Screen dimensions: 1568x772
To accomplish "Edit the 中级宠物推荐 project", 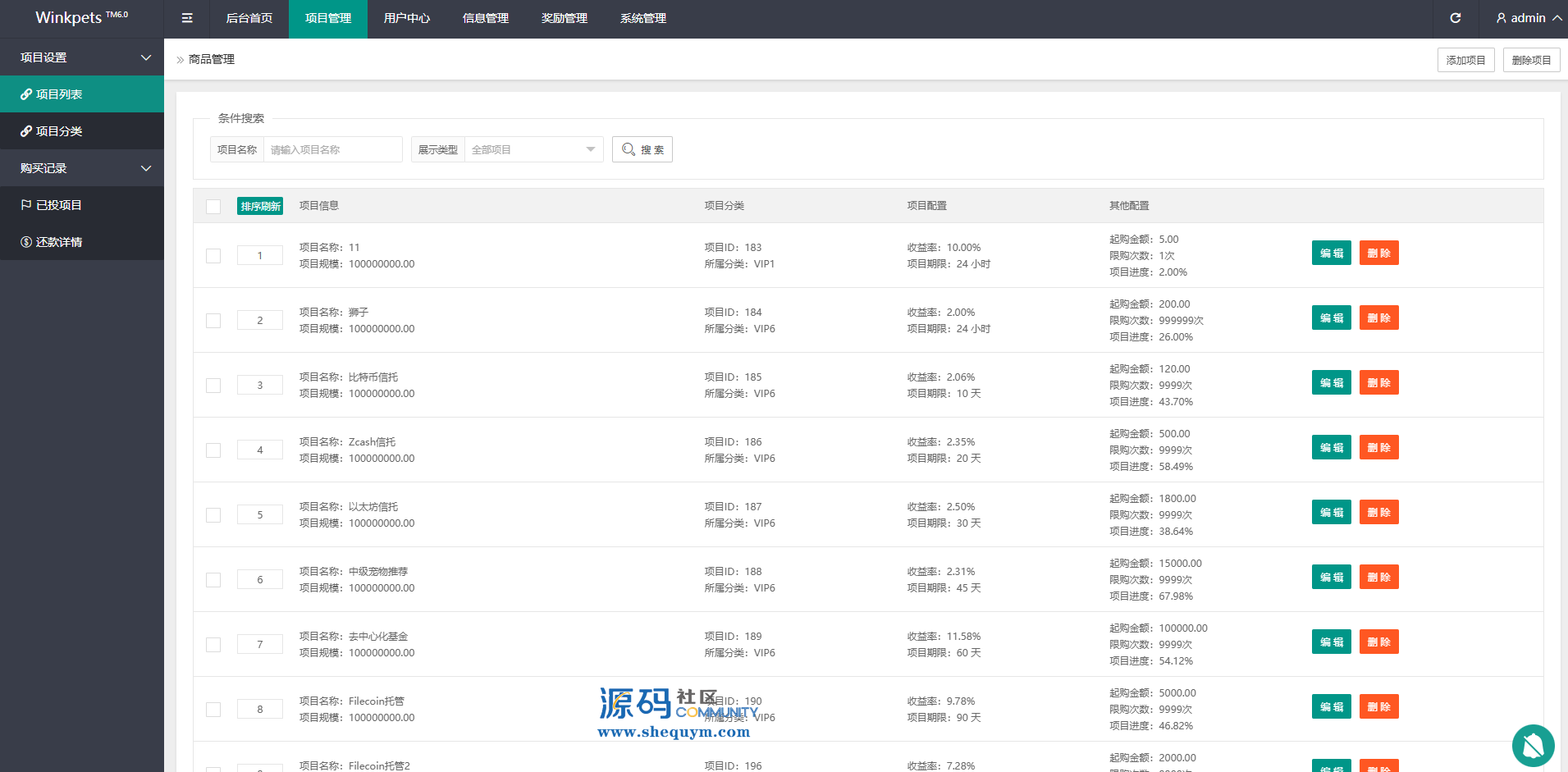I will (x=1331, y=577).
